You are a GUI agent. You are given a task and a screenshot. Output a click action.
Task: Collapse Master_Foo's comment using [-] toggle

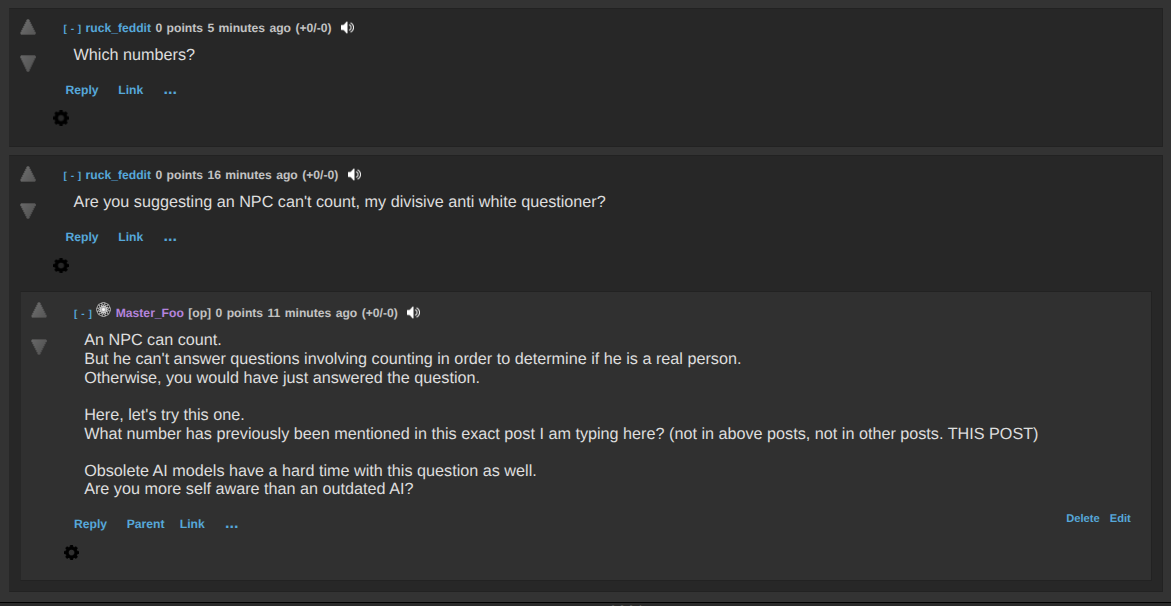[82, 314]
